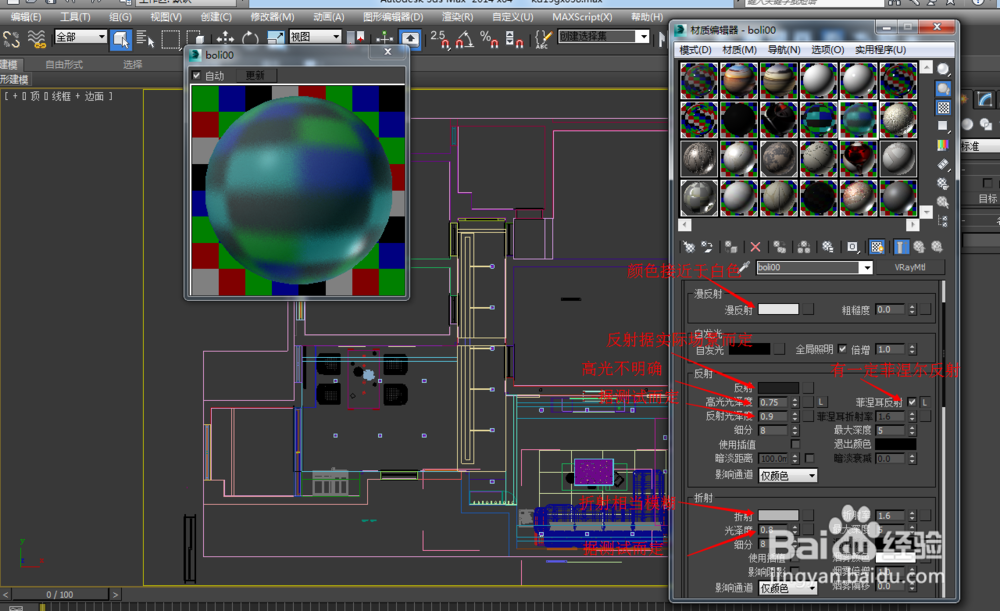Pick material from object with eyedropper
This screenshot has width=1000, height=611.
click(x=744, y=267)
